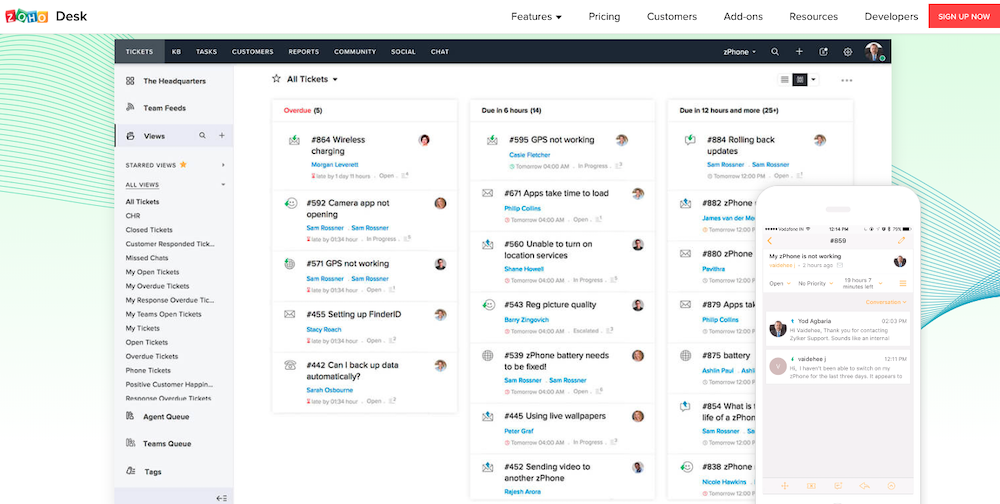This screenshot has width=1000, height=504.
Task: Select the Closed Tickets view
Action: [x=149, y=230]
